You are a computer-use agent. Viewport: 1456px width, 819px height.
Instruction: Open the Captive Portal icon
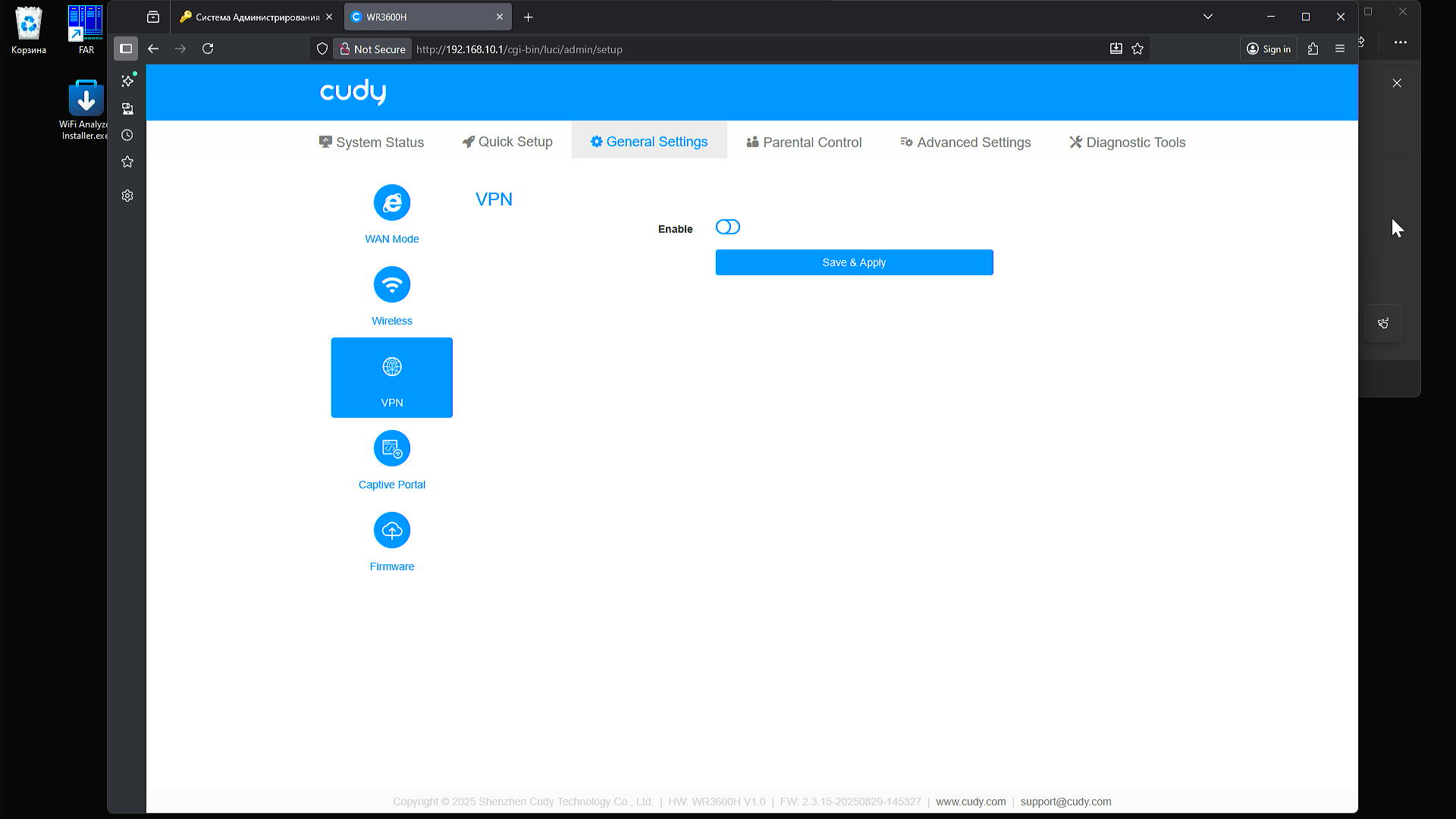[392, 449]
